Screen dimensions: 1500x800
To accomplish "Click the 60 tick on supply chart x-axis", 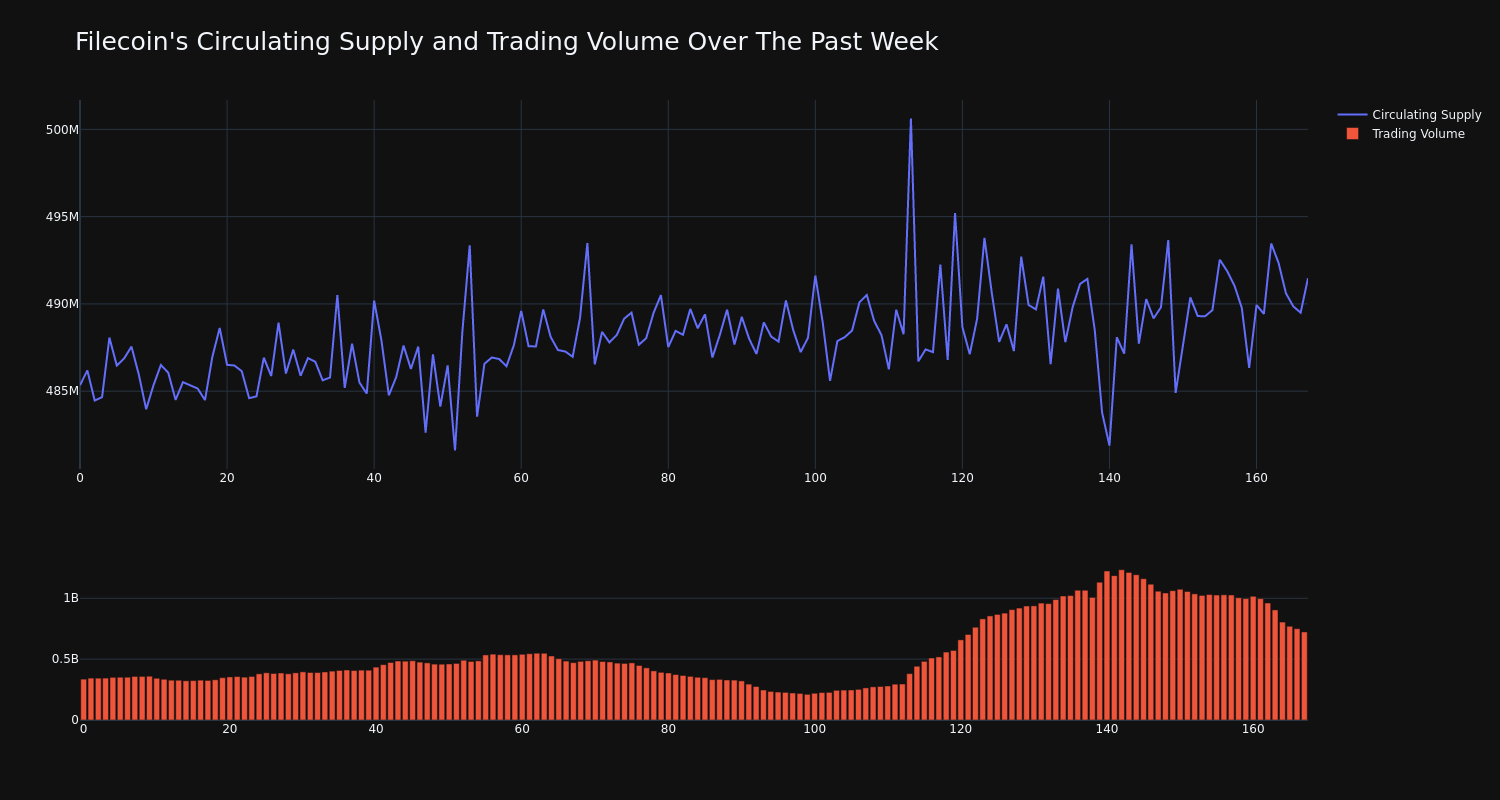I will [521, 478].
